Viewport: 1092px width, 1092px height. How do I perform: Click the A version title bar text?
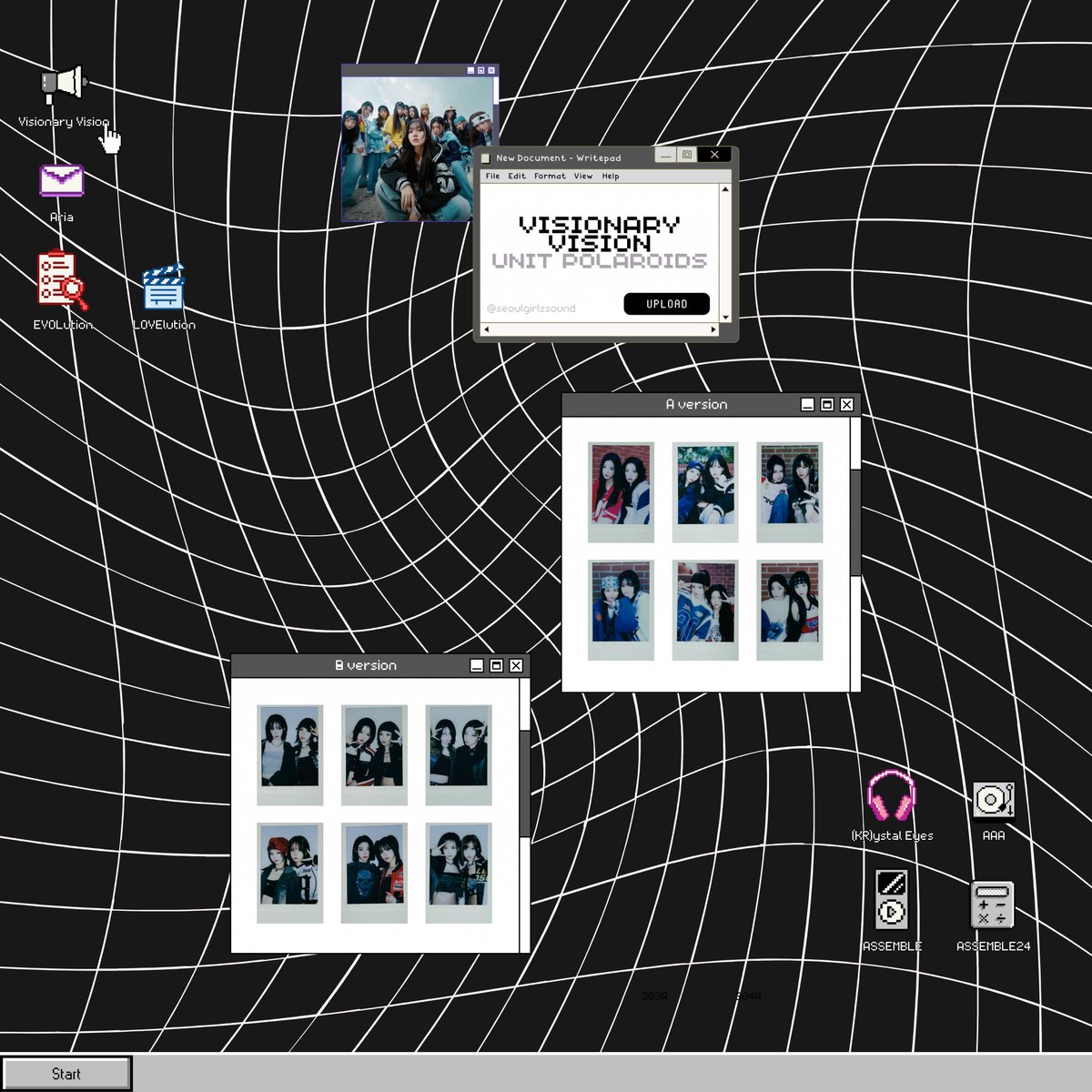point(696,404)
